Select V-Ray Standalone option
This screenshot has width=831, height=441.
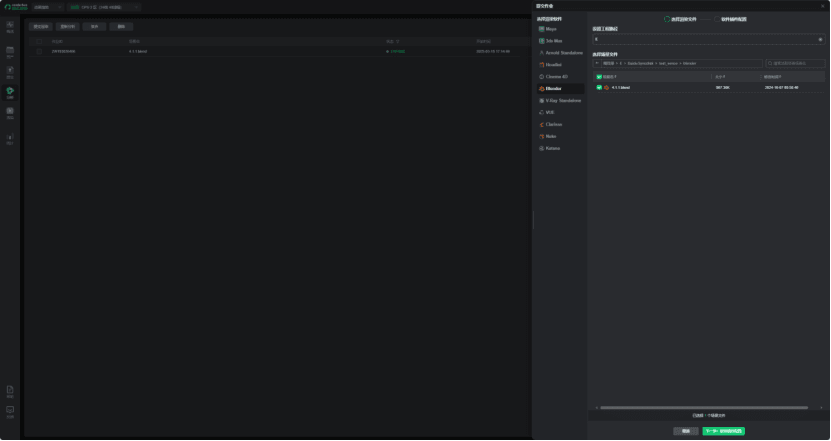[x=562, y=101]
